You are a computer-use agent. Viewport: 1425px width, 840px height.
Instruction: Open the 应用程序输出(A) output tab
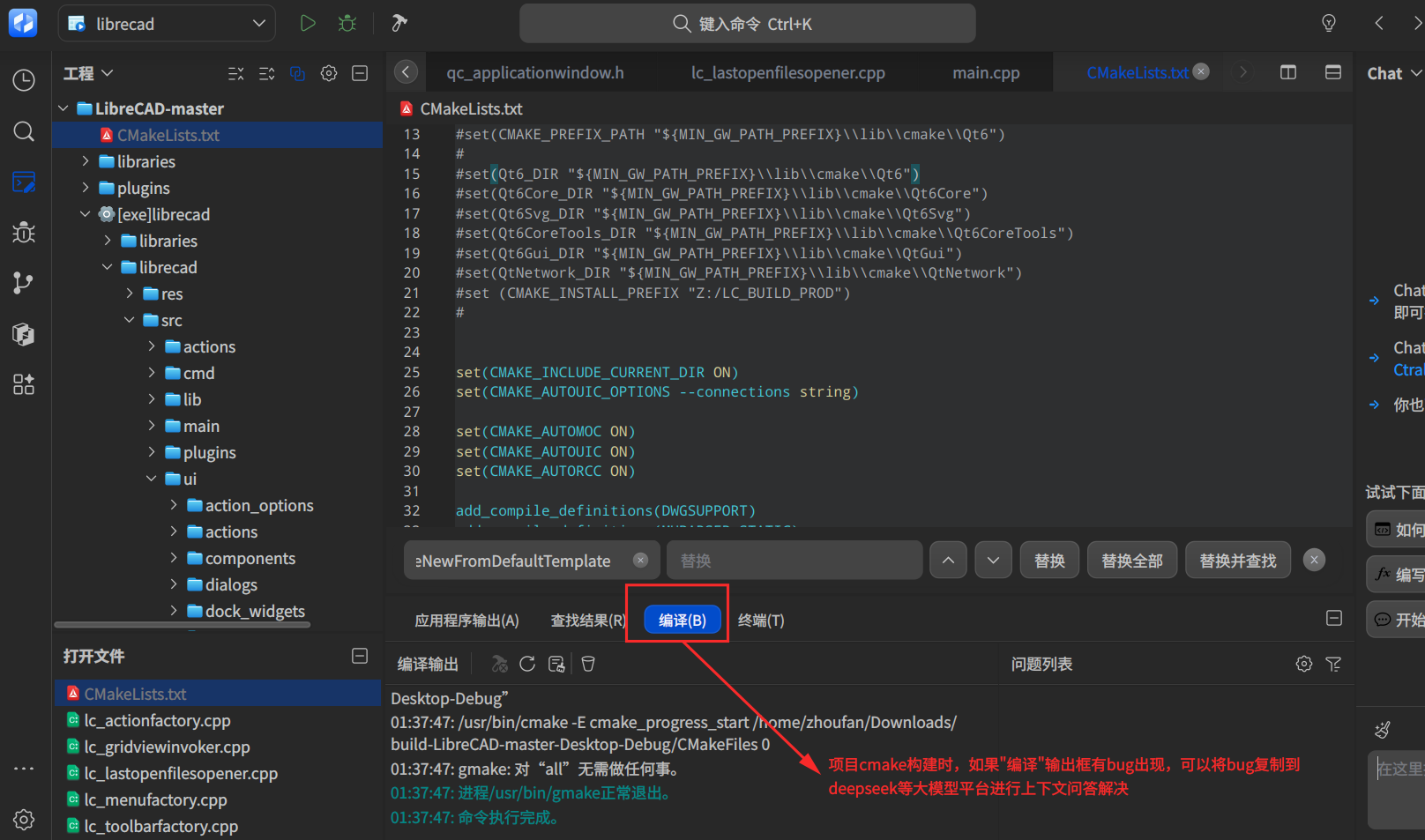pyautogui.click(x=466, y=621)
